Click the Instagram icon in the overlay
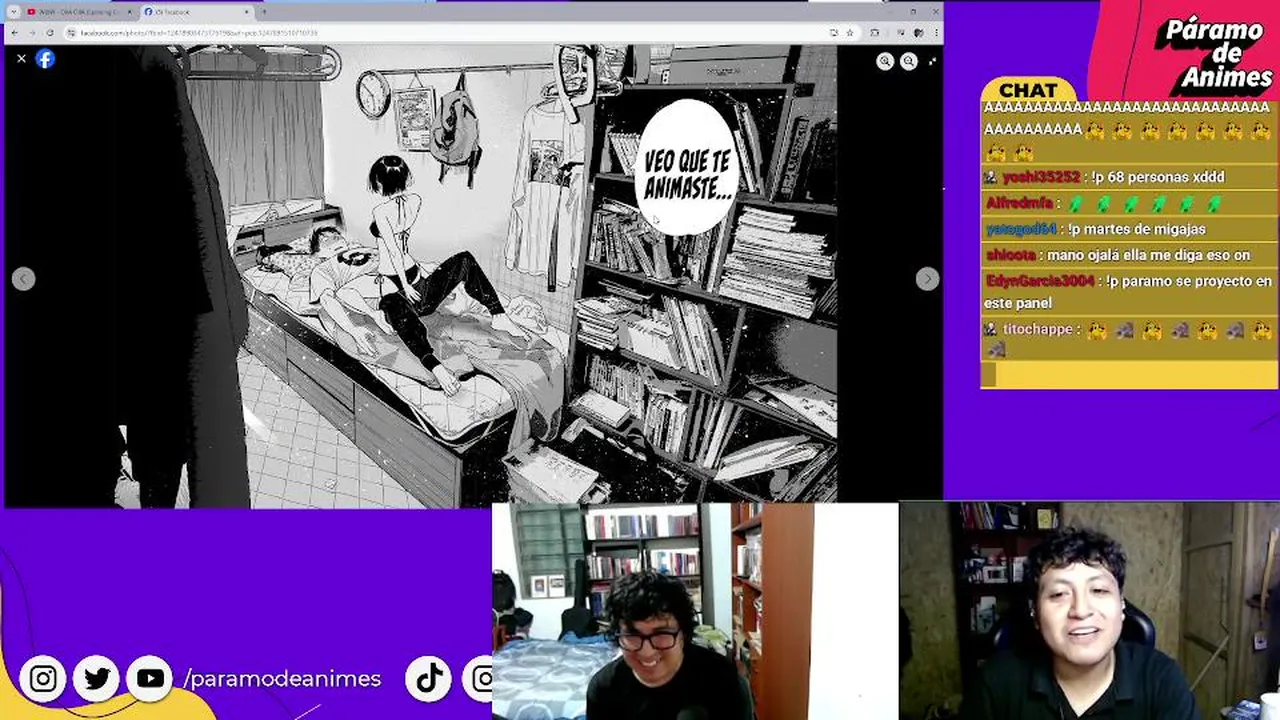Screen dimensions: 1280x720 coord(43,679)
